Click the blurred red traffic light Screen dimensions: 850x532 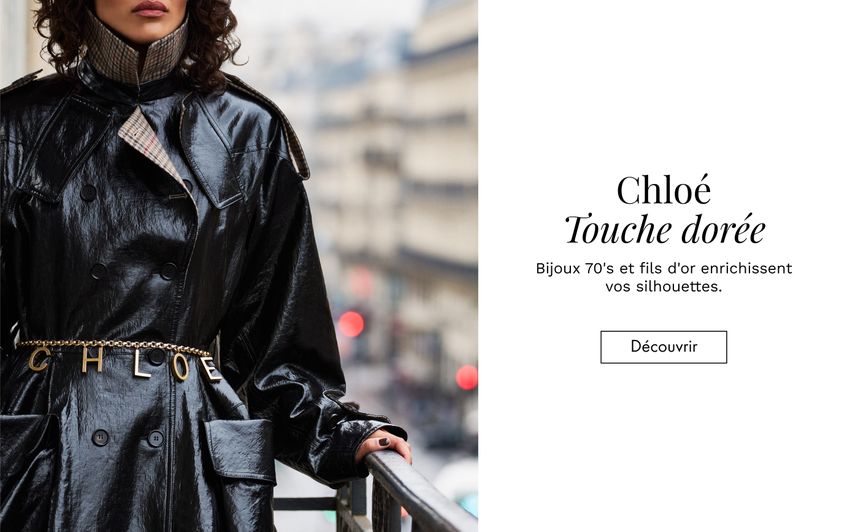pos(351,324)
